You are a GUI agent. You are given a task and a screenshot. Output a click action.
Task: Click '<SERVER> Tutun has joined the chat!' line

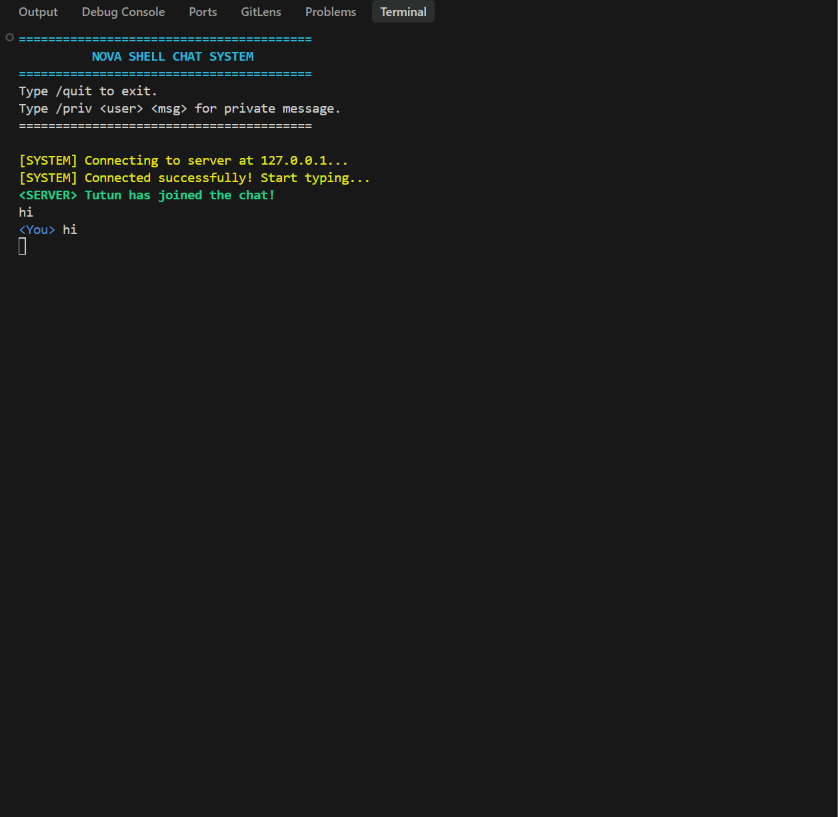(147, 196)
